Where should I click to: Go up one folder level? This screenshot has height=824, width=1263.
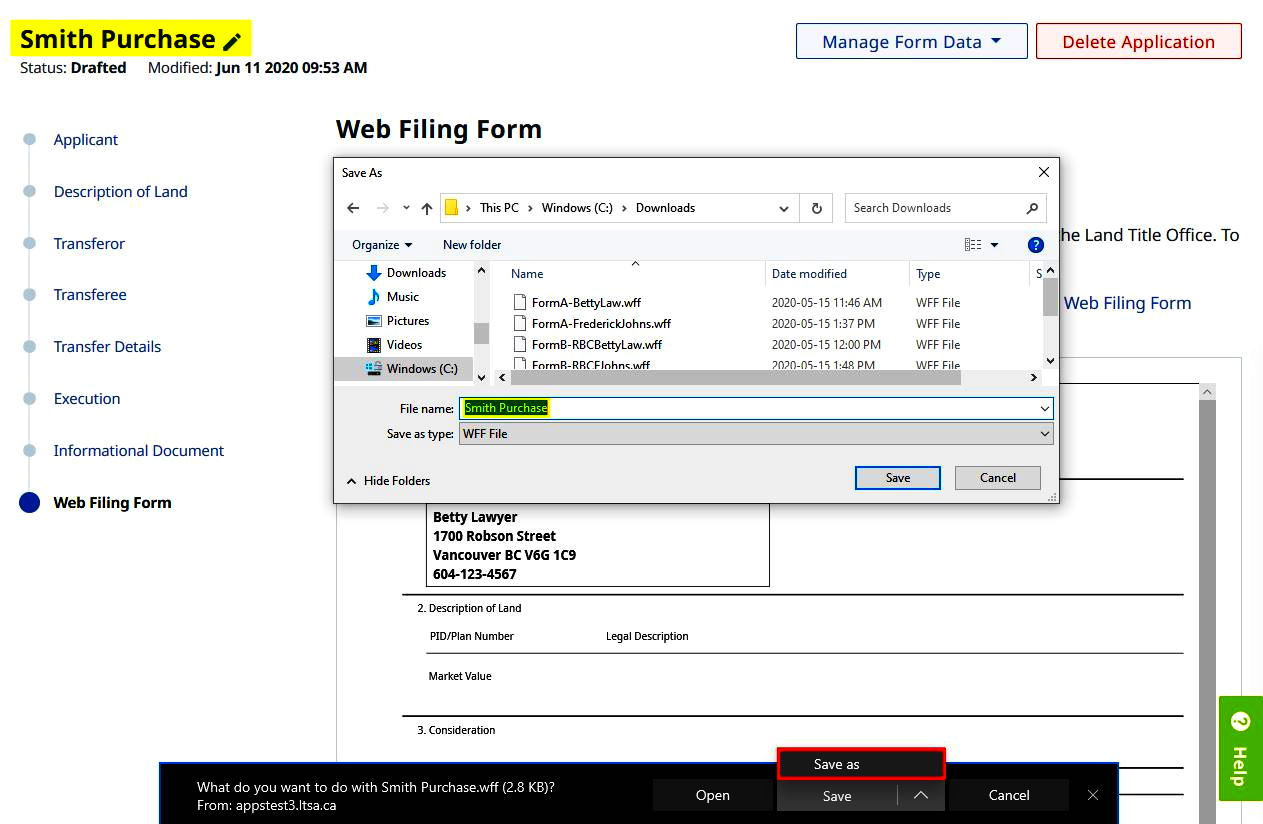click(427, 208)
